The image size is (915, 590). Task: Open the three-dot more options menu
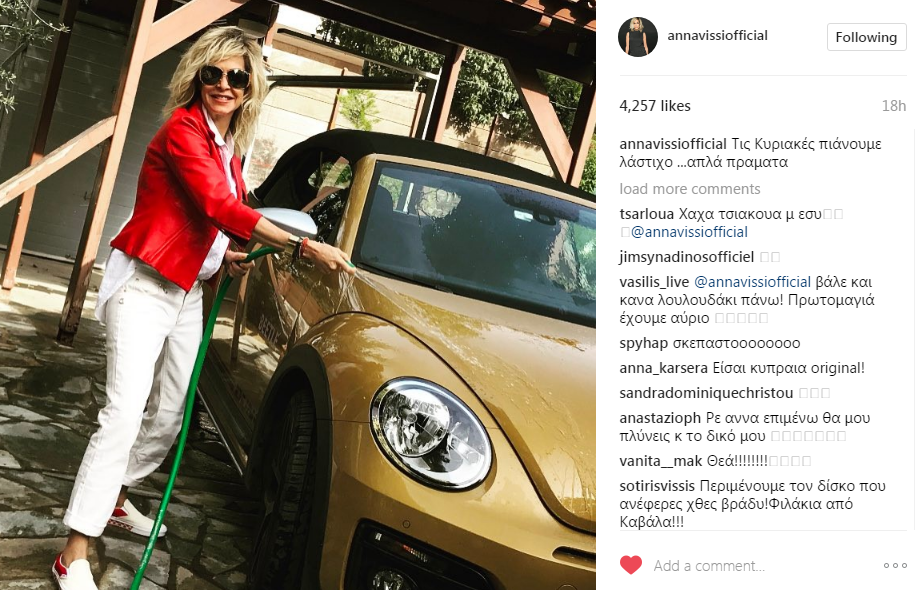click(895, 565)
